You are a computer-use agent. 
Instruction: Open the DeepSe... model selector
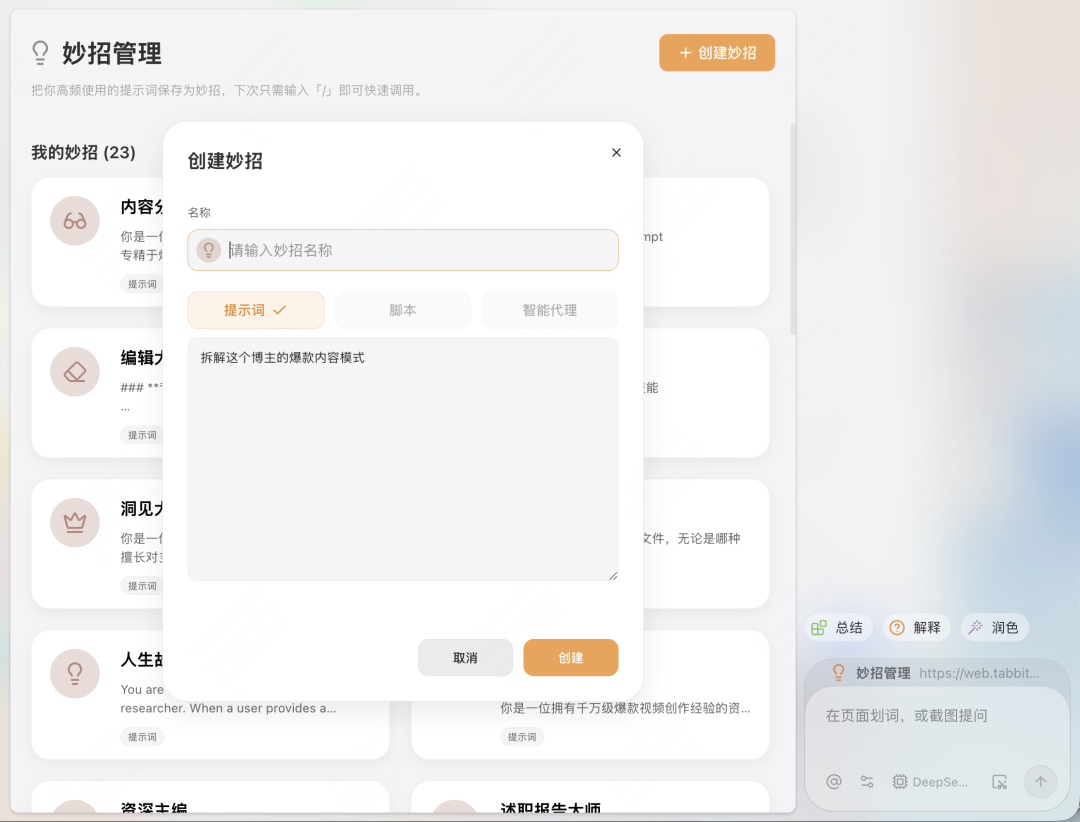pyautogui.click(x=930, y=781)
